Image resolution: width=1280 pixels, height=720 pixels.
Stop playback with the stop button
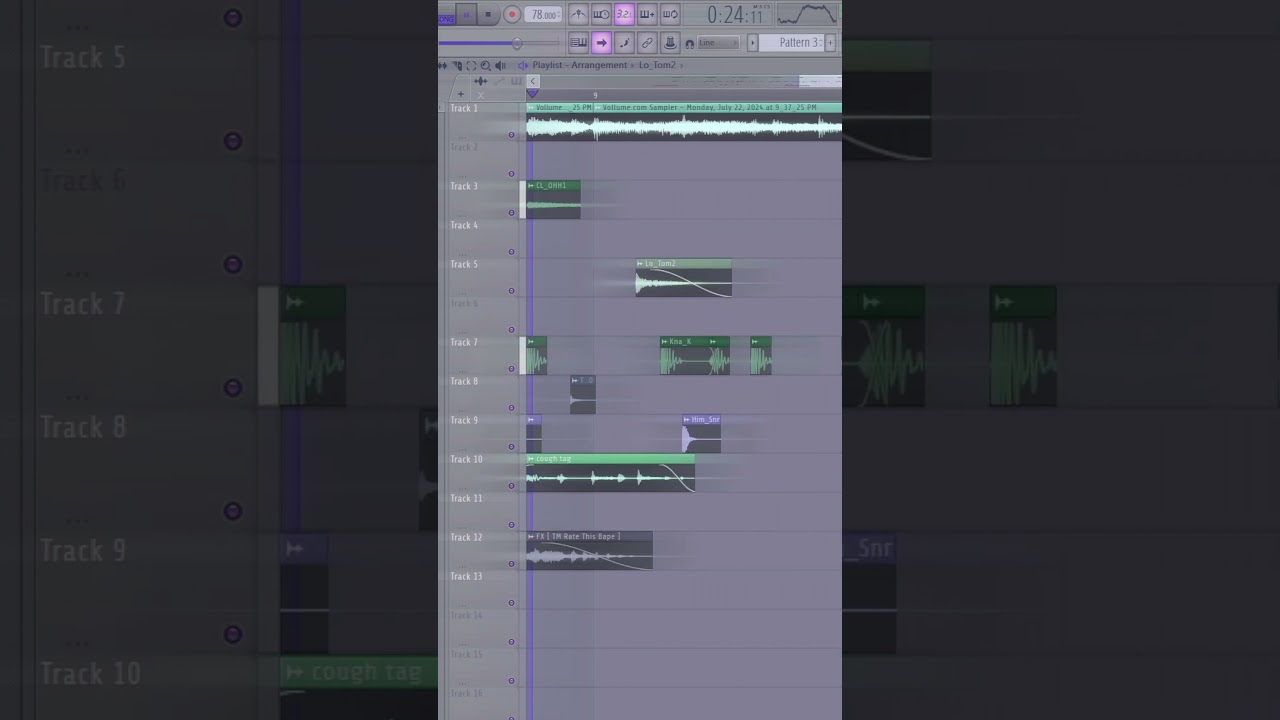[488, 14]
